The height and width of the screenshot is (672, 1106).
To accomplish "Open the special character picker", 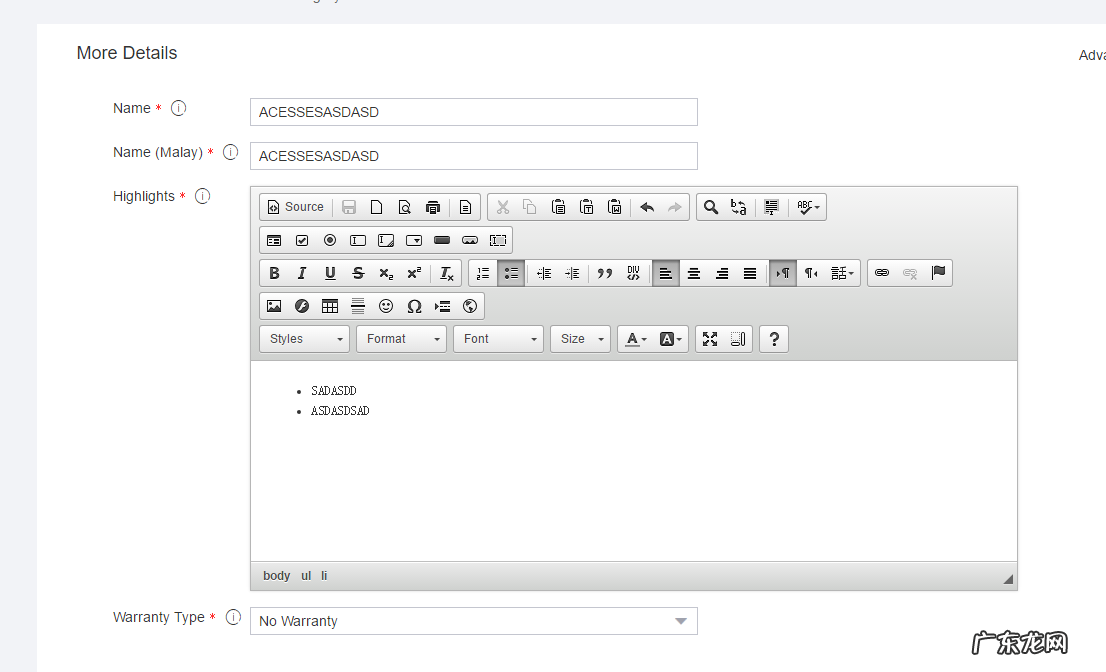I will click(414, 306).
